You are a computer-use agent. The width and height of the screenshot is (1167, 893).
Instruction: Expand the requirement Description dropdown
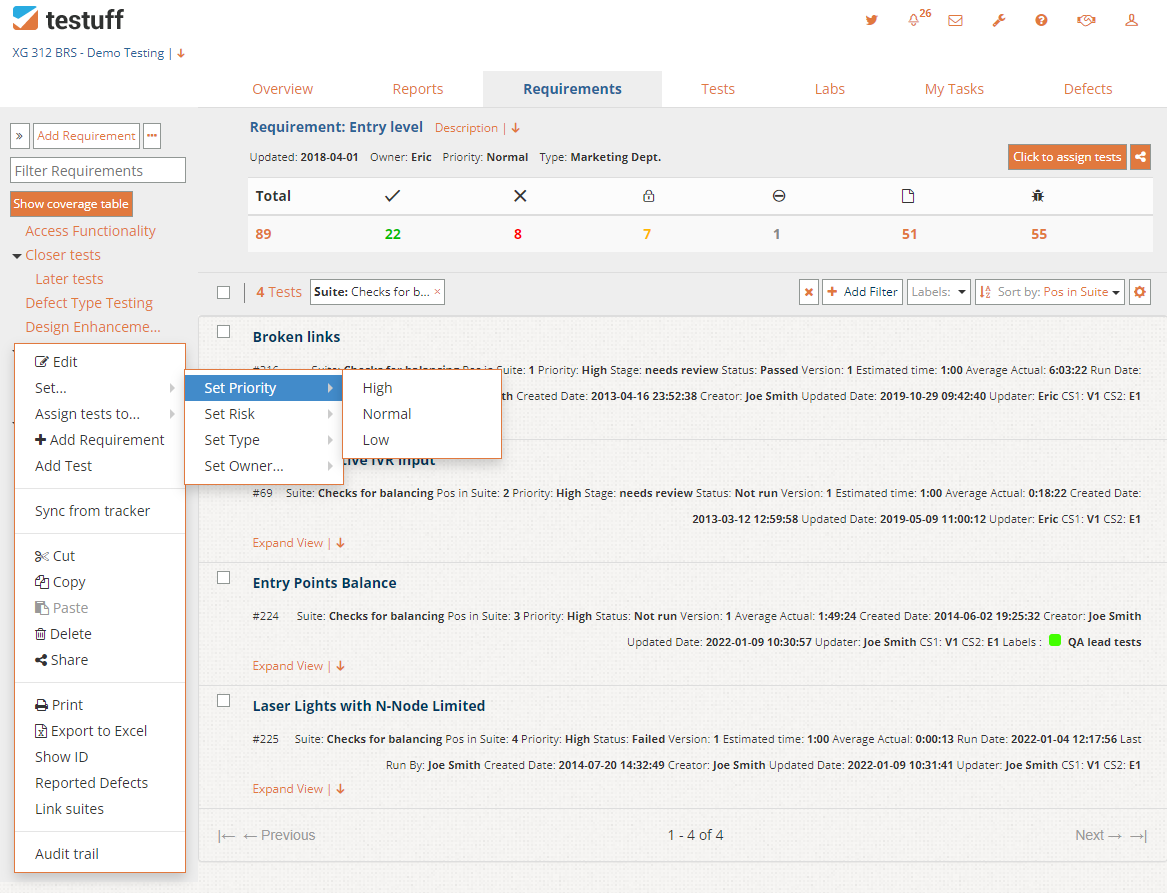477,128
